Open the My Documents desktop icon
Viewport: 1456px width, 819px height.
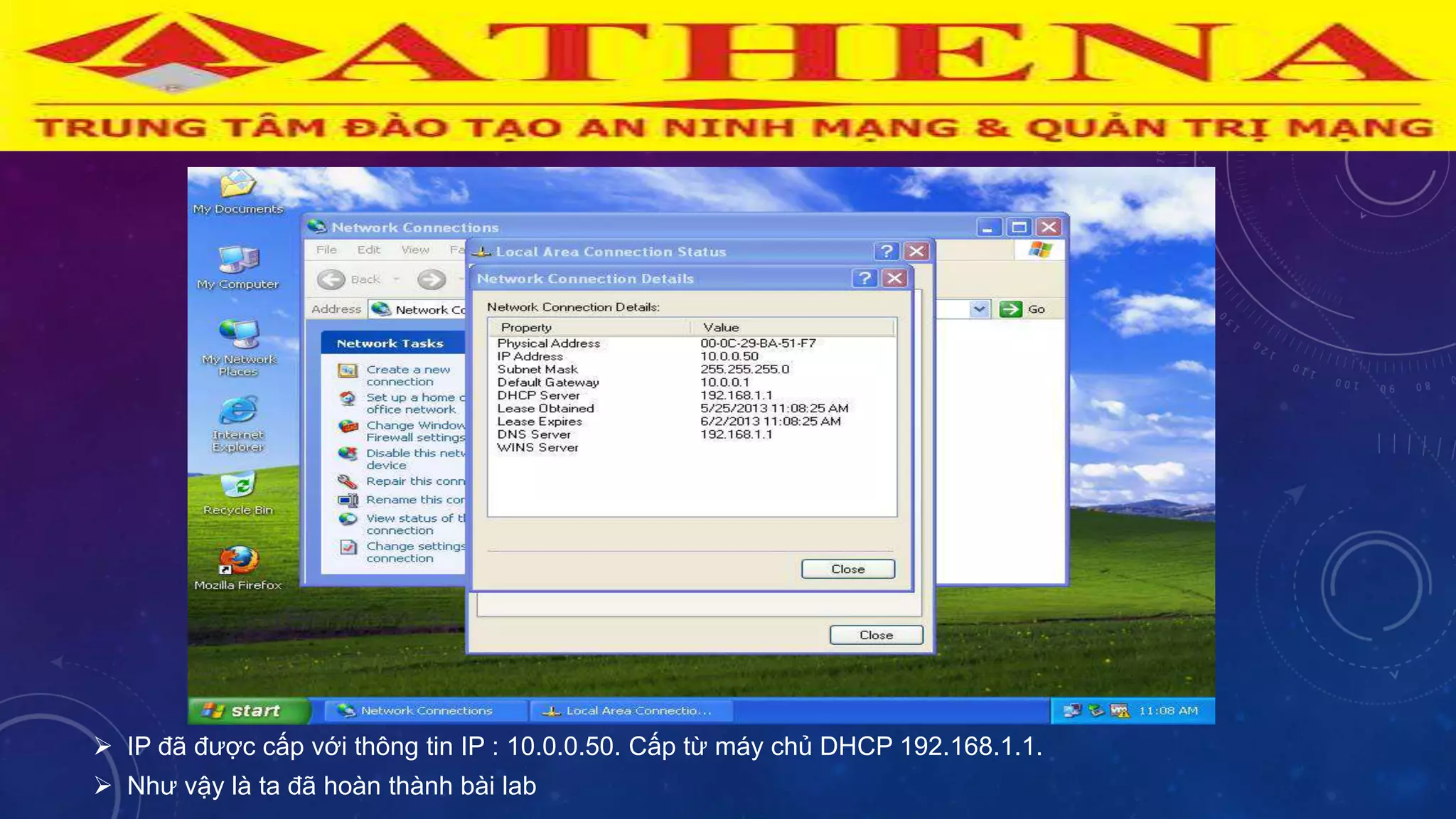tap(237, 191)
